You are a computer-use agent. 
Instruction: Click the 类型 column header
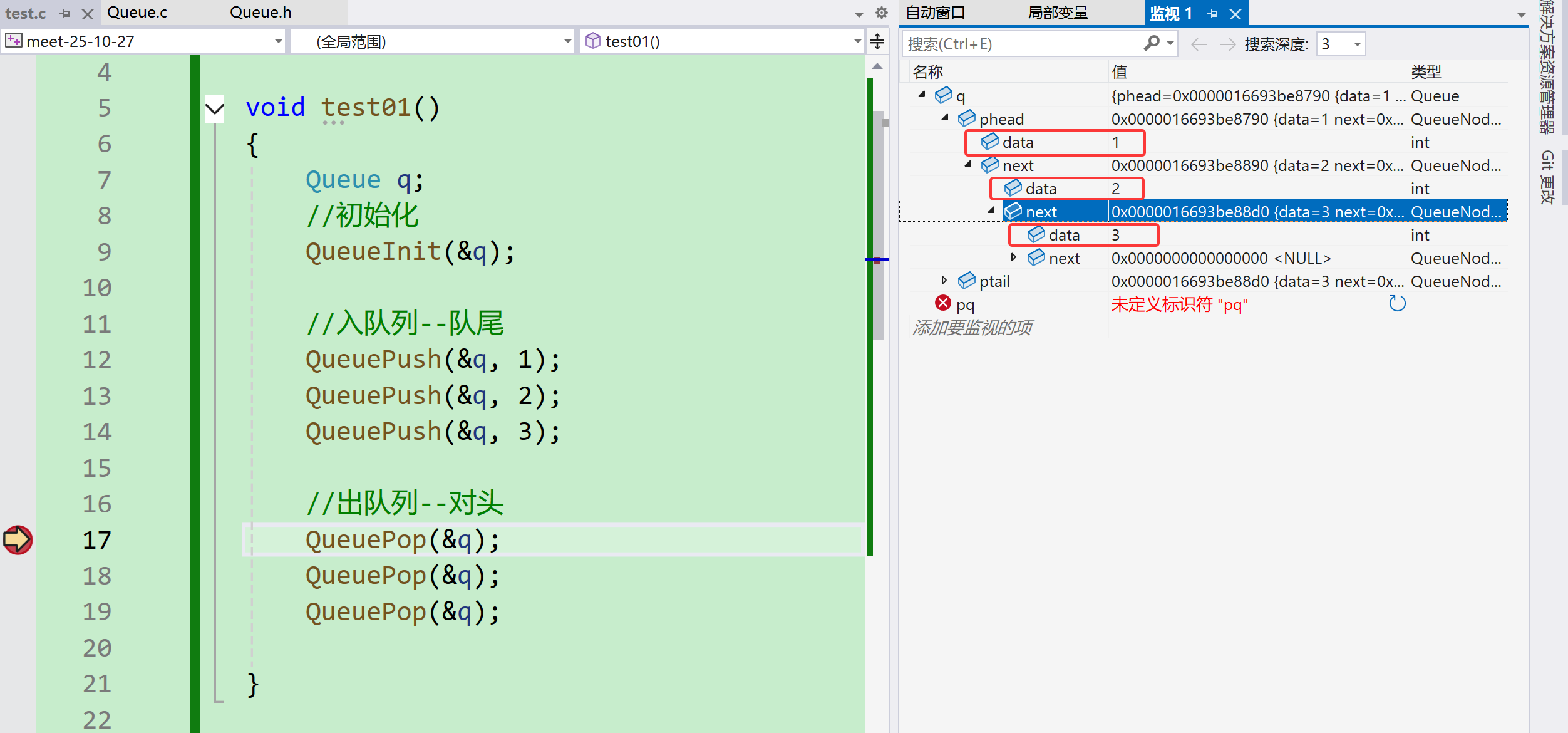(1426, 72)
